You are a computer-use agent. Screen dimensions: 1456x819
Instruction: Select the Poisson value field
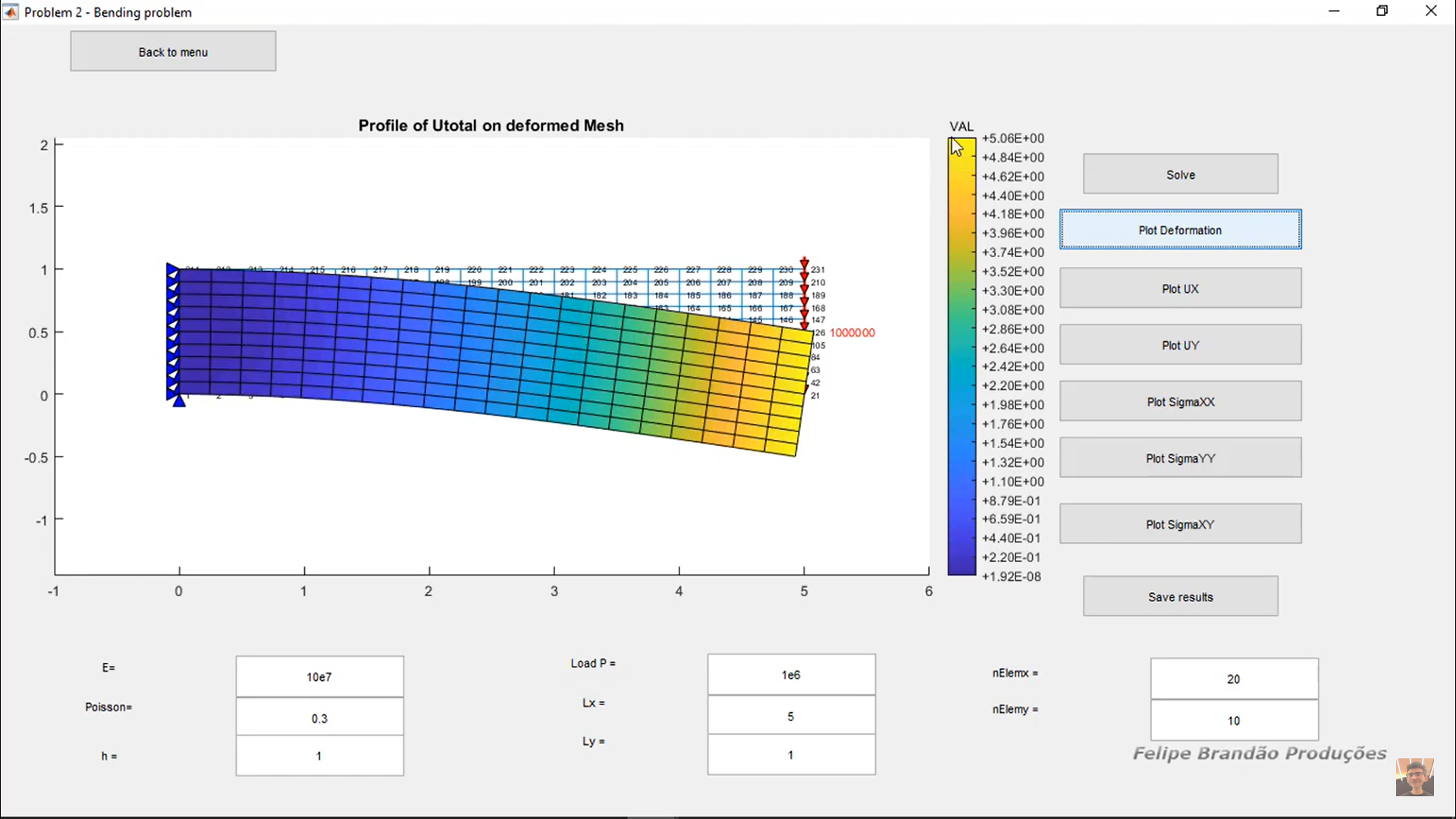[319, 717]
